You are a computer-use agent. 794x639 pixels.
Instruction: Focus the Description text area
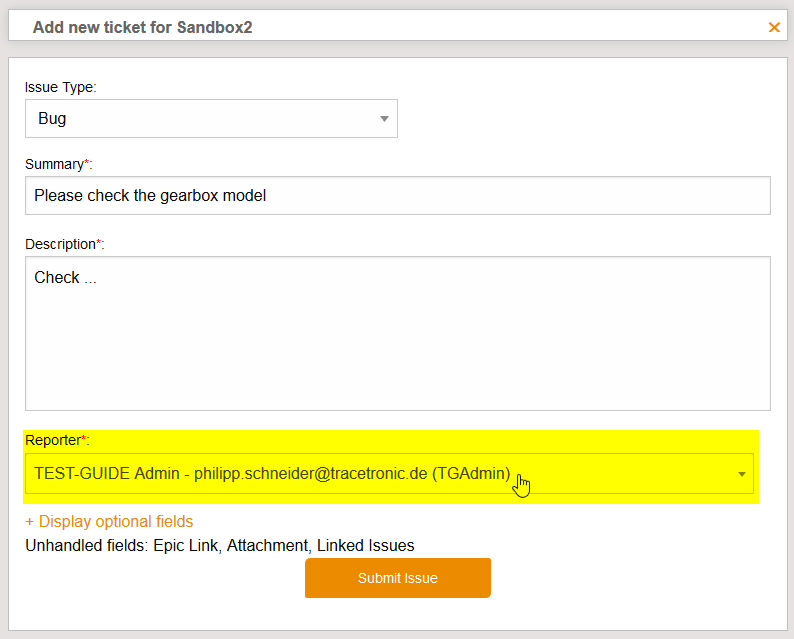point(398,345)
